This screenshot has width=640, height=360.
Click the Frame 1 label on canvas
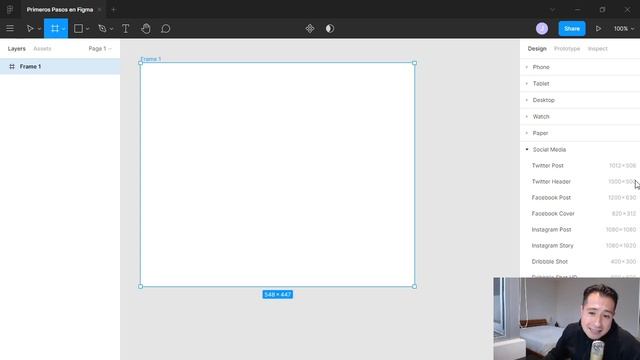pos(151,59)
